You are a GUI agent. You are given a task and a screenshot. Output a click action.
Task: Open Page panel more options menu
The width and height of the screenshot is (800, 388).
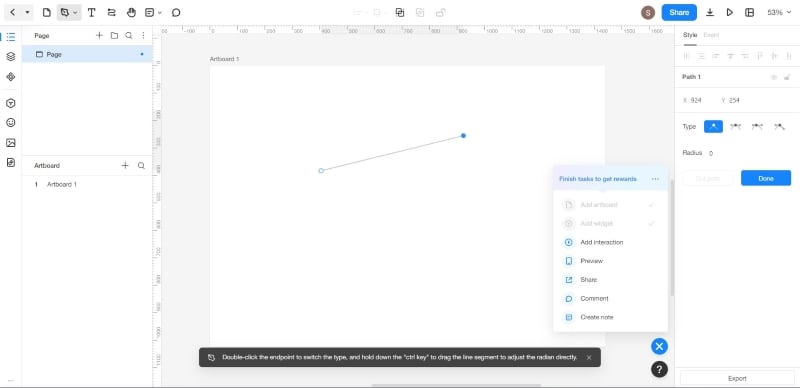(x=143, y=35)
